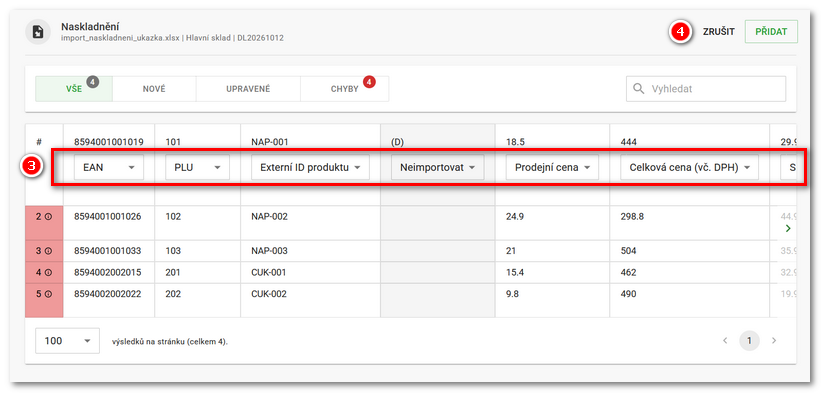Screen dimensions: 821x393
Task: Click the CUK-001 cell
Action: pos(269,273)
